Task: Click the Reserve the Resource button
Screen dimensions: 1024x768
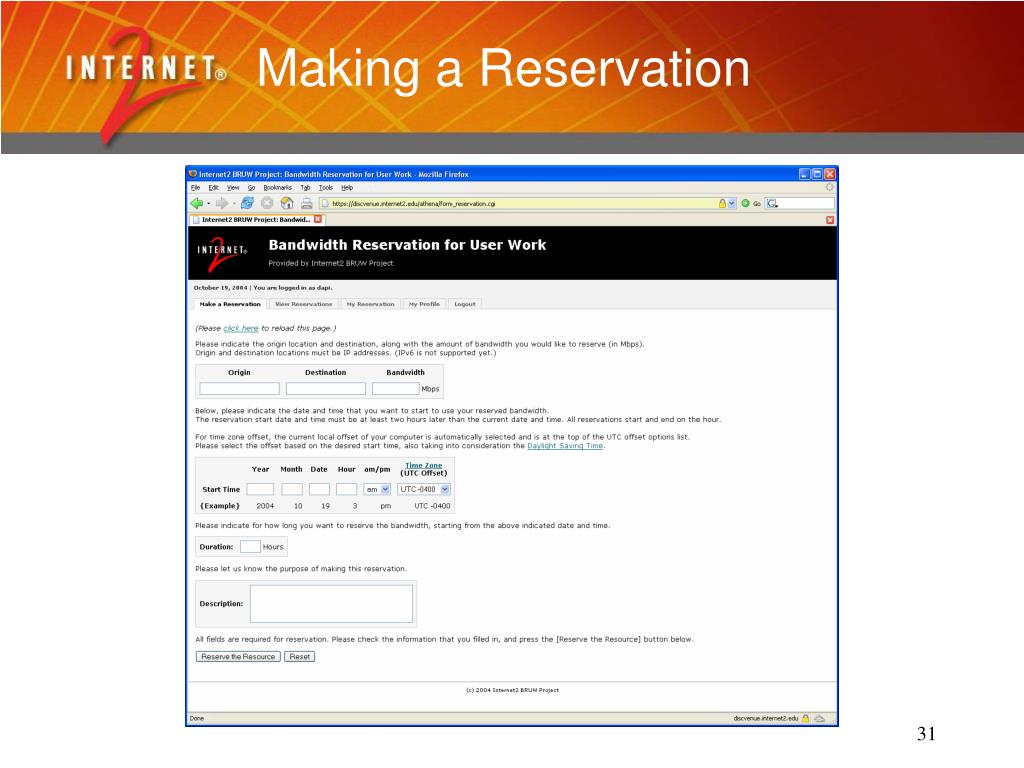Action: pos(238,657)
